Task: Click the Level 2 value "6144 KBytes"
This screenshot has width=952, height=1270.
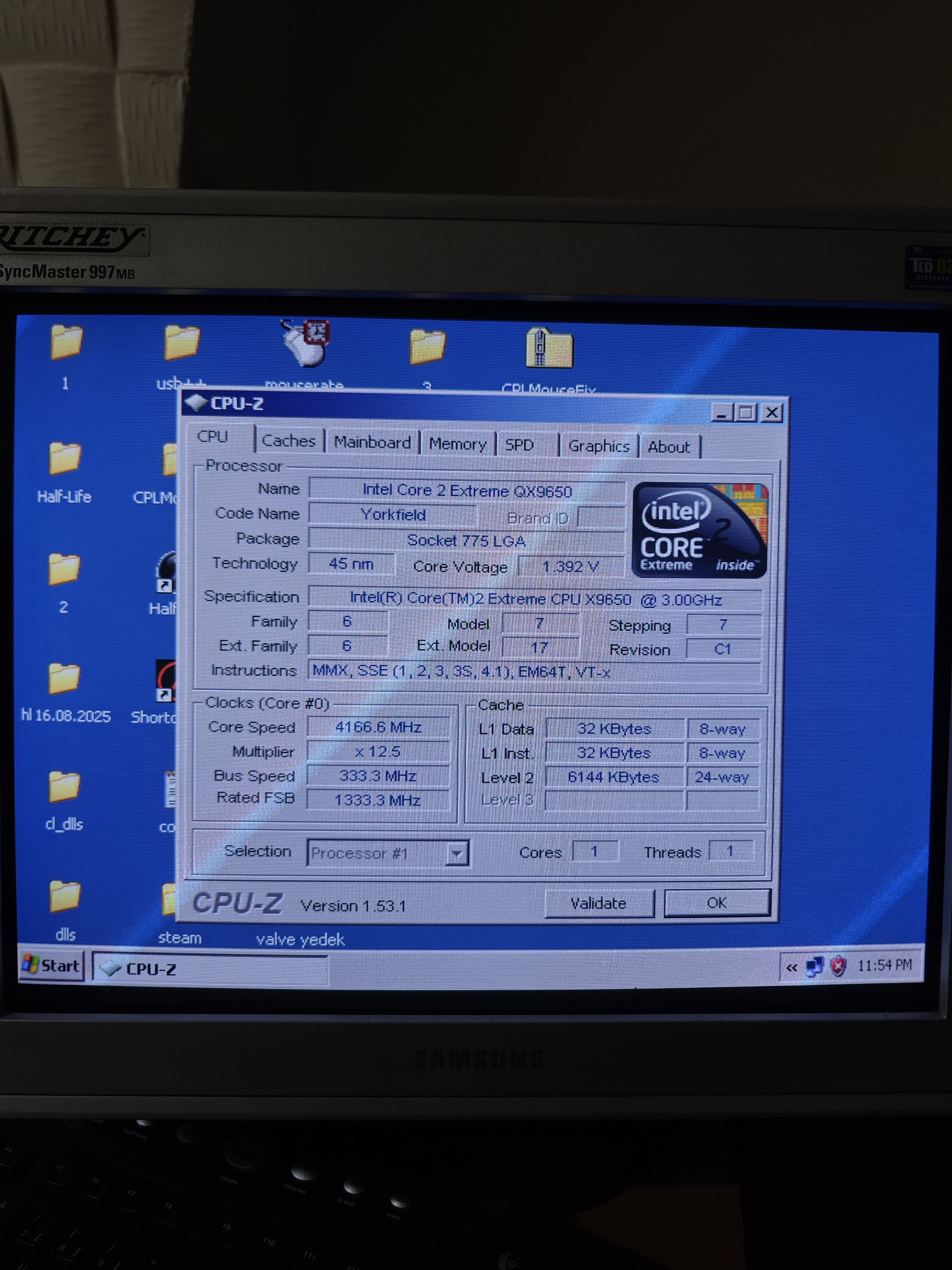Action: [615, 777]
